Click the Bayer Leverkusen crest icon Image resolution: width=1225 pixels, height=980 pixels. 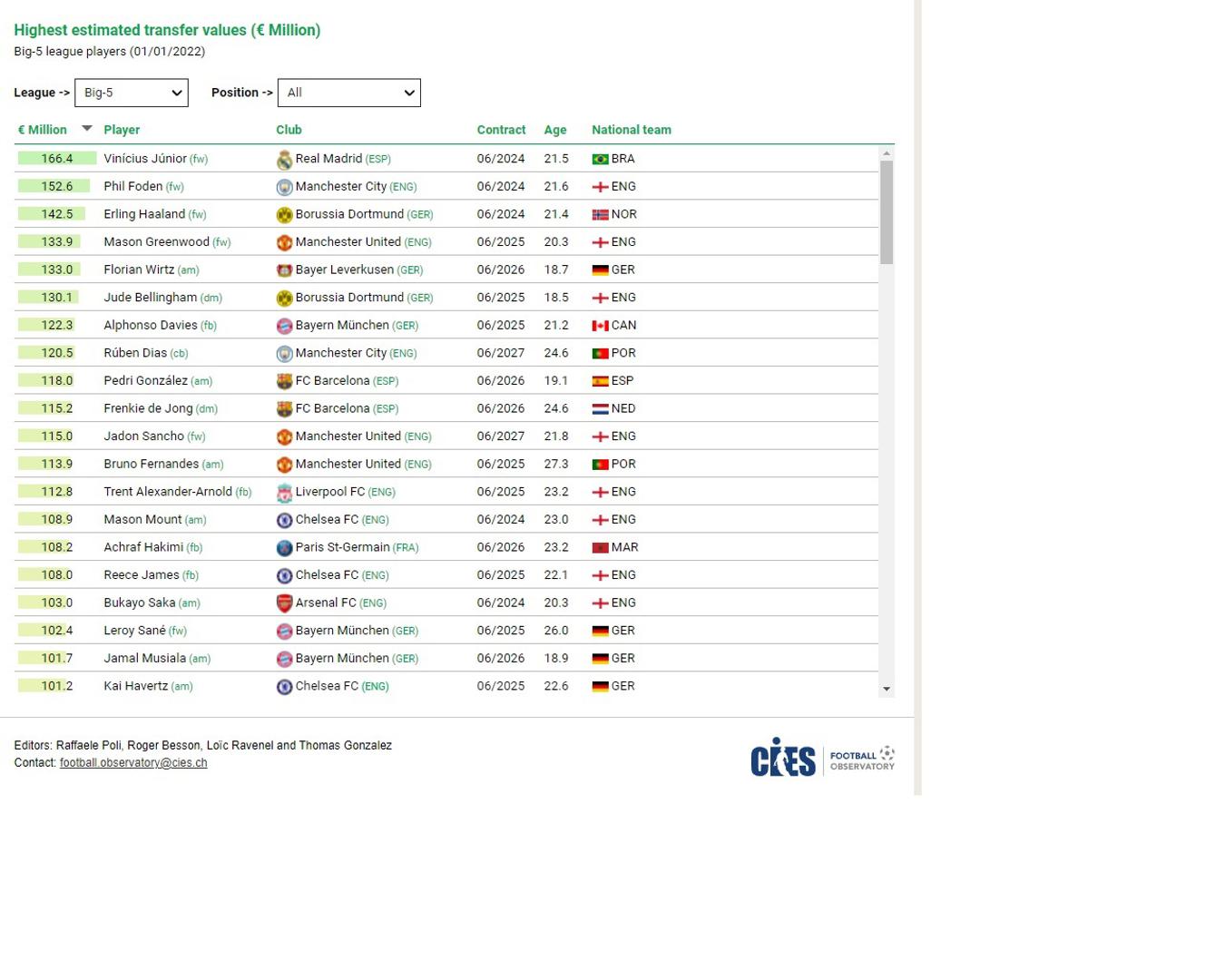coord(284,270)
